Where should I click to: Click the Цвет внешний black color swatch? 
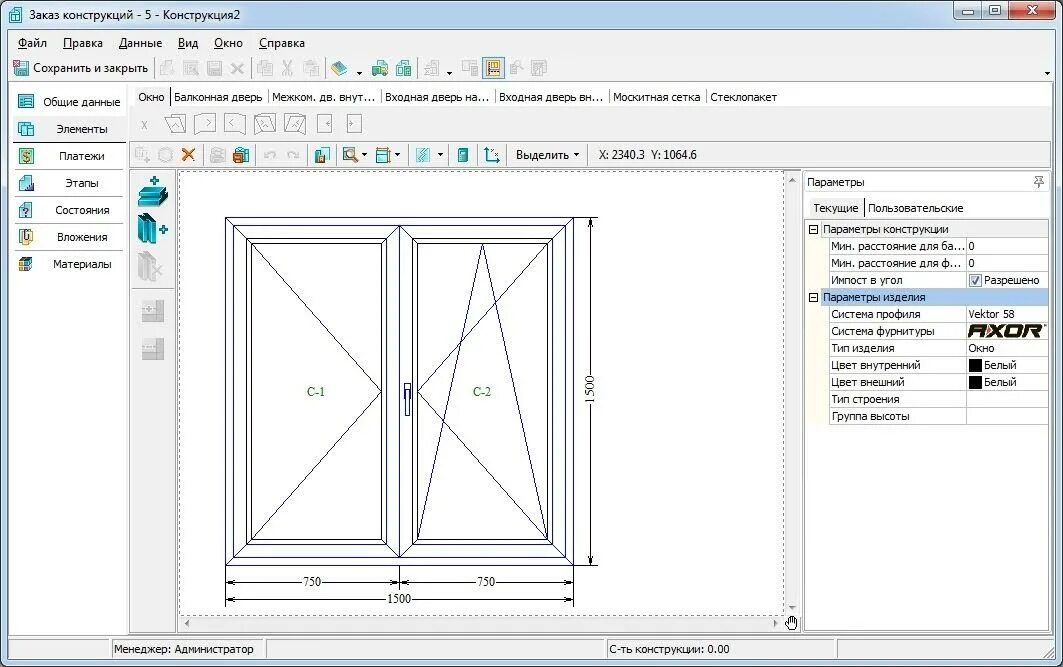point(975,382)
